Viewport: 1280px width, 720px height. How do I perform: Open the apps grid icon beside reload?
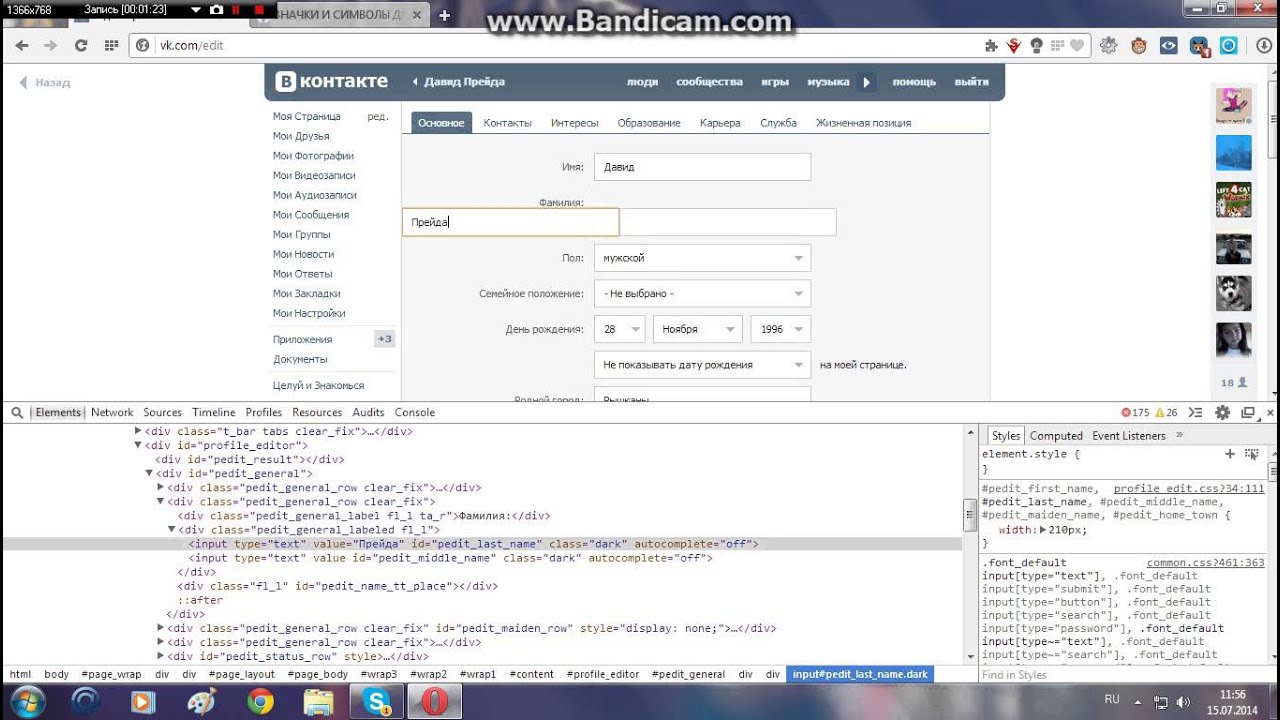(x=111, y=45)
